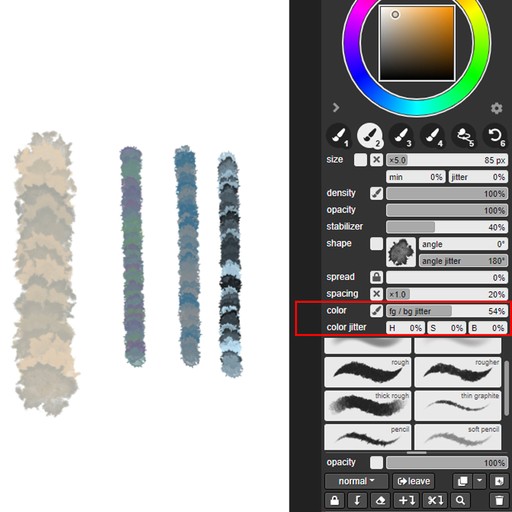Screen dimensions: 512x512
Task: Select the smudge tool slot 5
Action: 464,136
